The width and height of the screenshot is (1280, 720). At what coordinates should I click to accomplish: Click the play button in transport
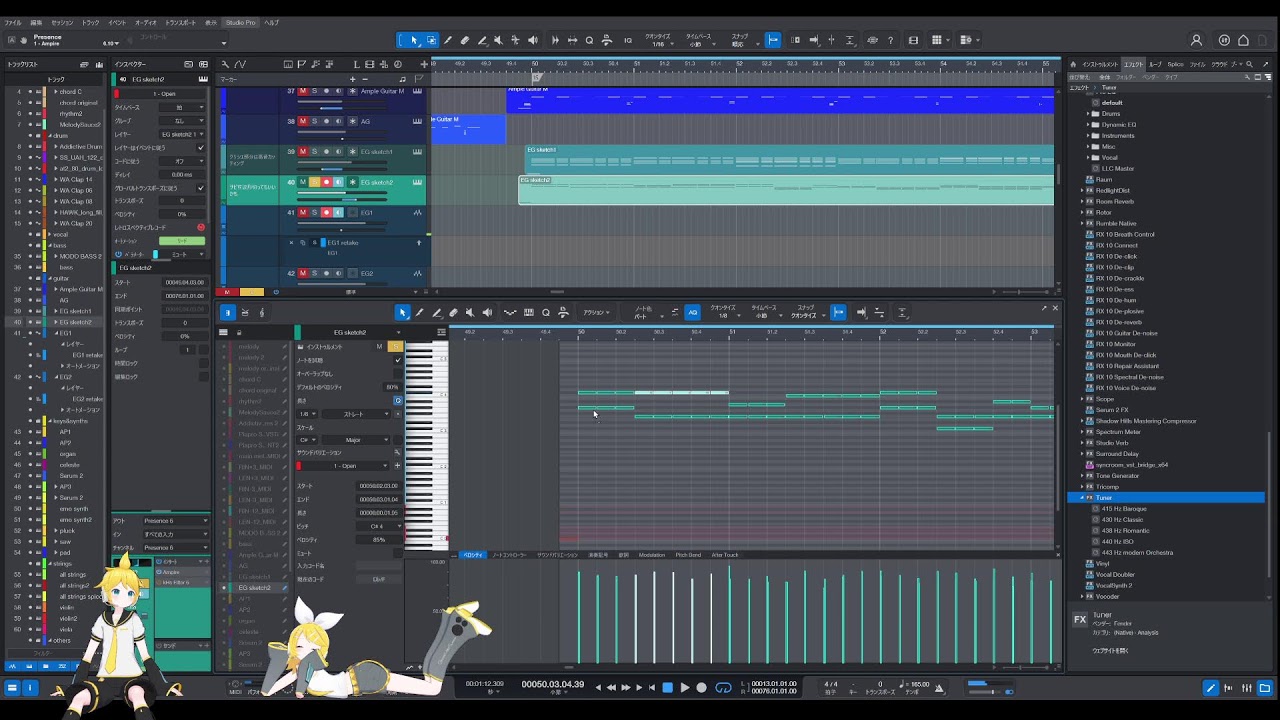point(685,687)
